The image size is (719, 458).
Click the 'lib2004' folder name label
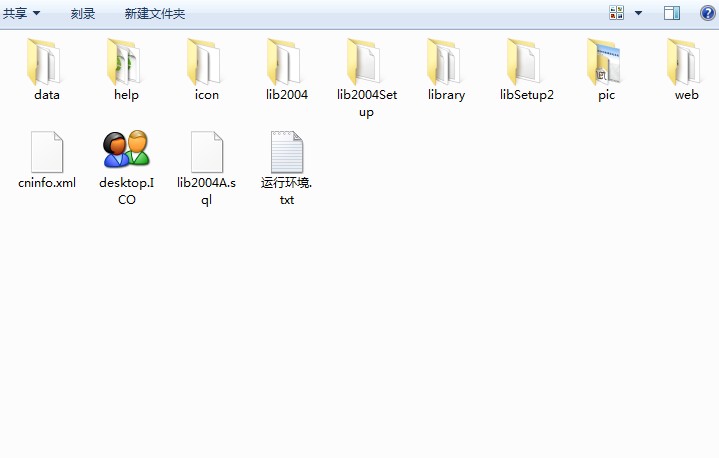coord(287,95)
